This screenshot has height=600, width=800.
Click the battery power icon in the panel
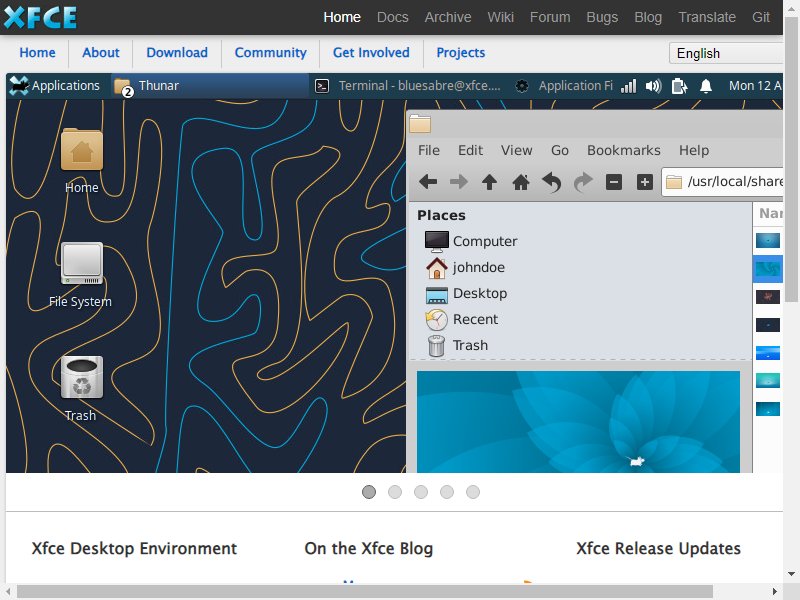click(679, 86)
